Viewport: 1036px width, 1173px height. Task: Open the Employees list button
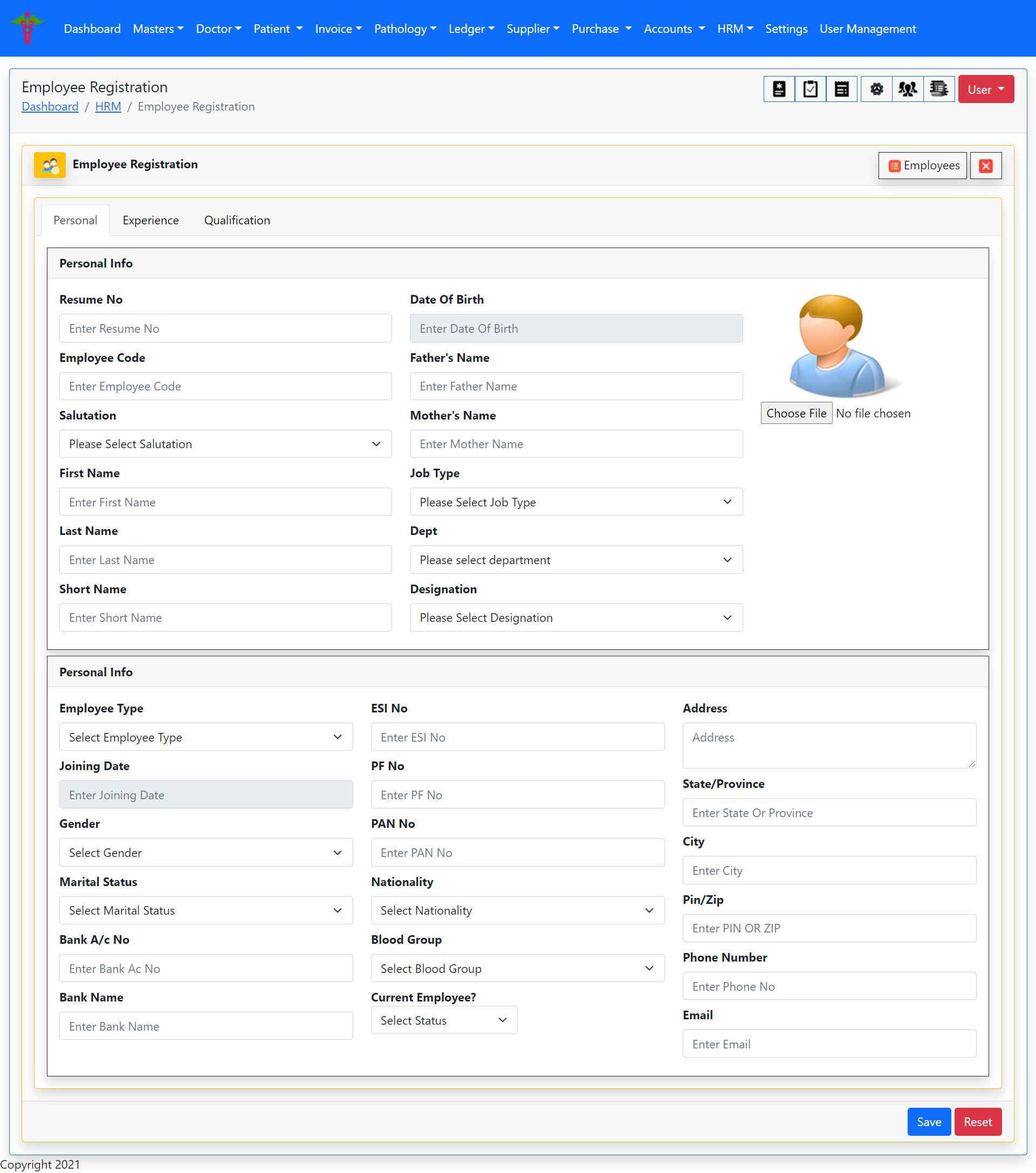(x=922, y=166)
